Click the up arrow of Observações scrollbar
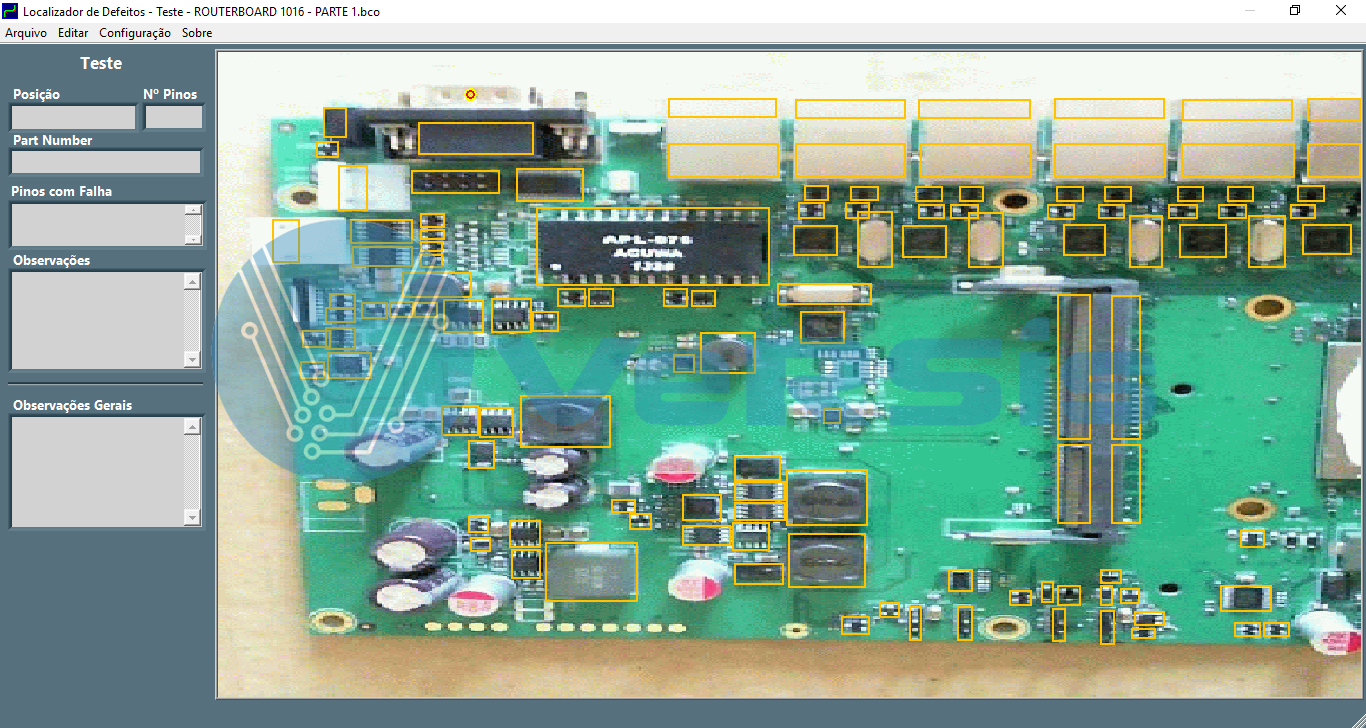 193,282
